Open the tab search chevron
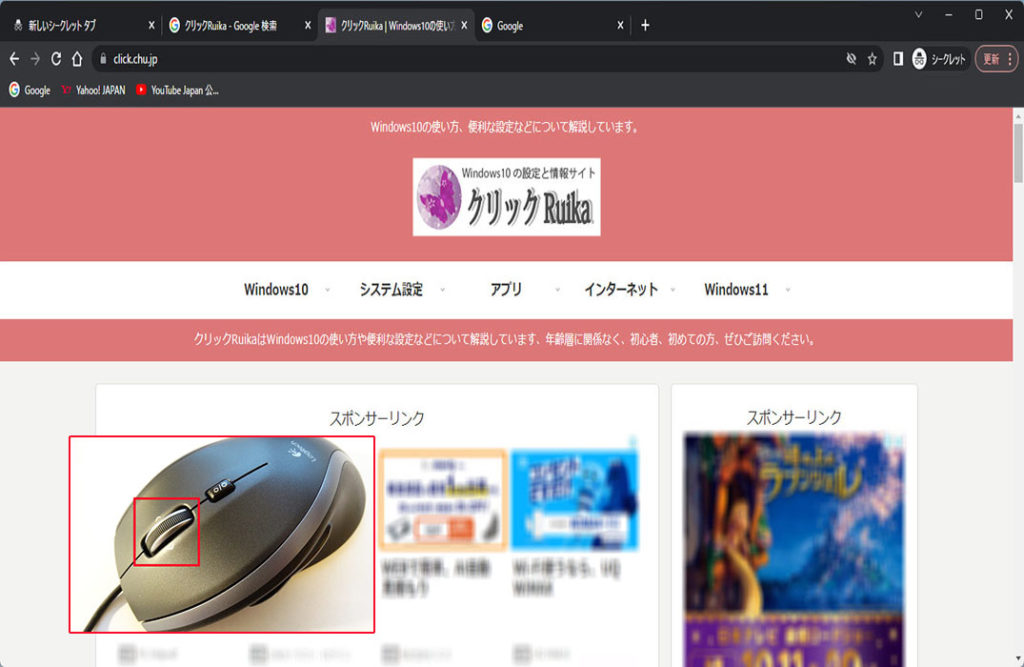Image resolution: width=1024 pixels, height=667 pixels. (918, 14)
